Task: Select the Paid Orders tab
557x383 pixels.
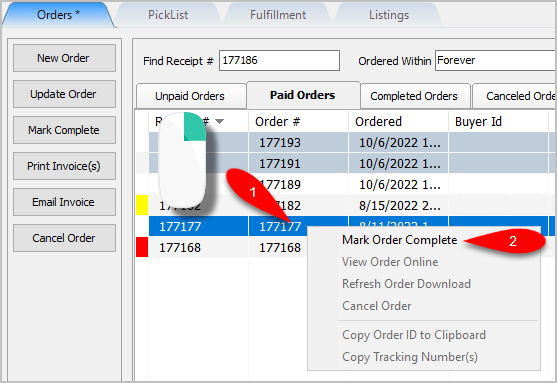Action: coord(303,95)
